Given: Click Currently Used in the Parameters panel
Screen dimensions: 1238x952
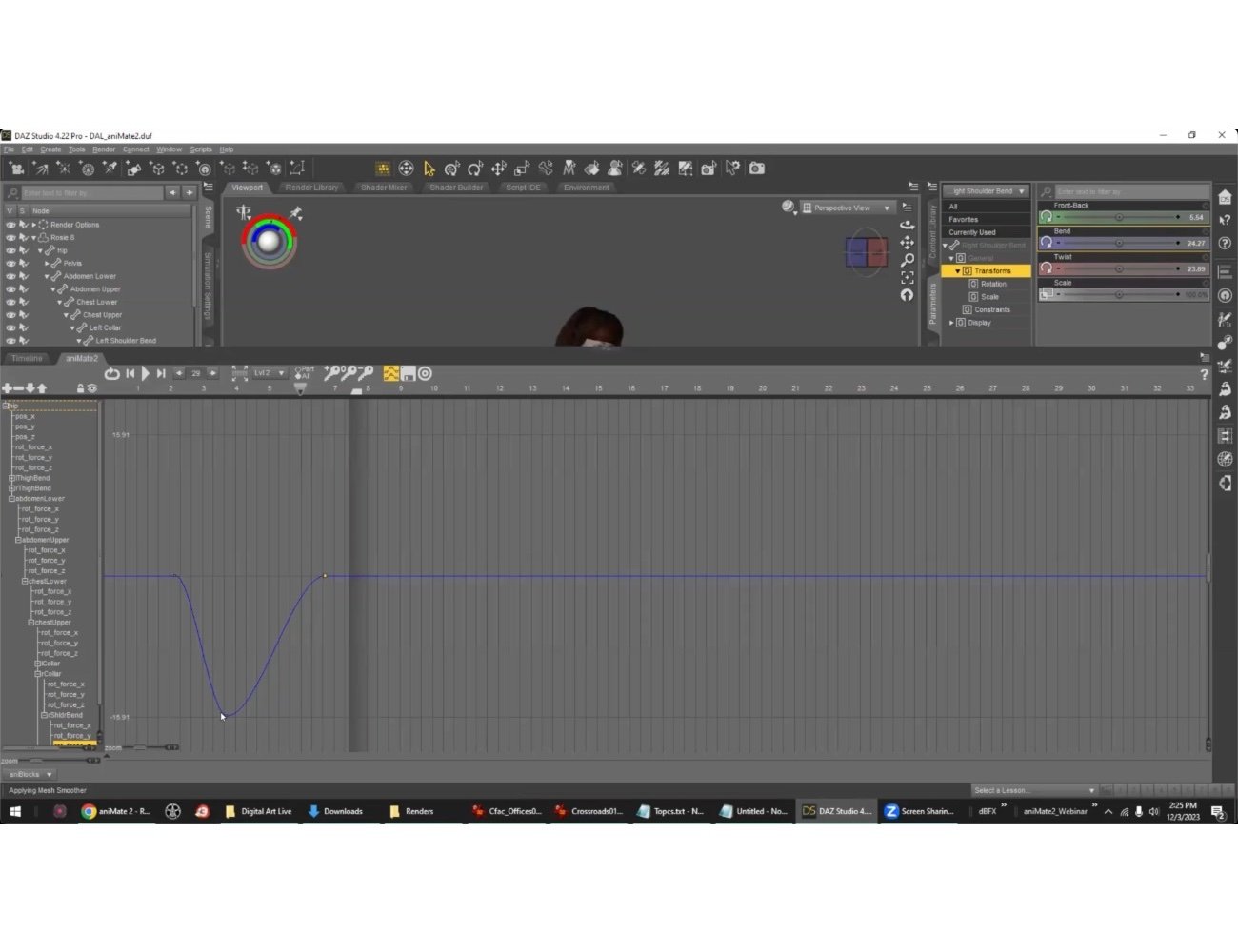Looking at the screenshot, I should pos(971,231).
